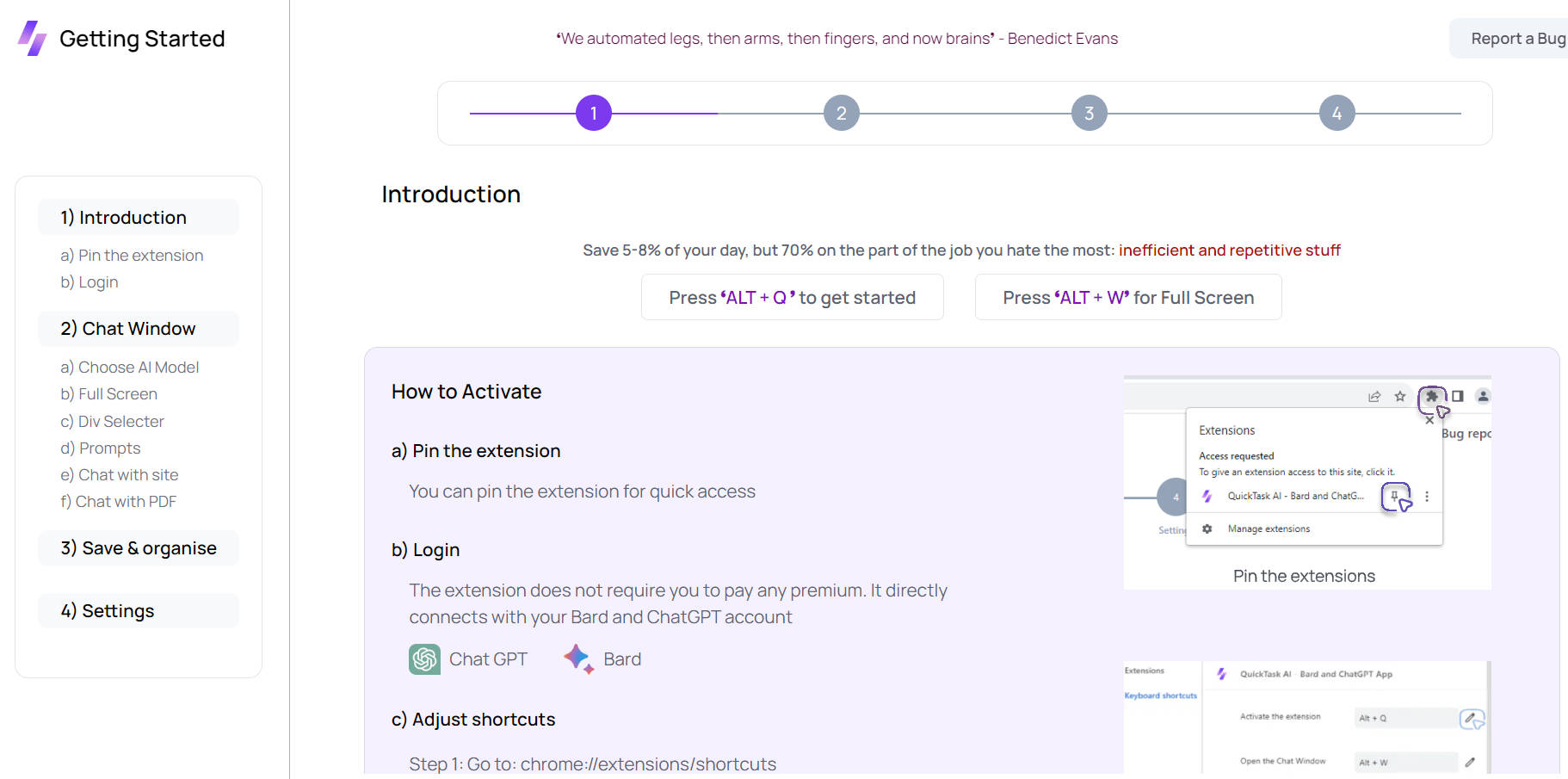Click the gear icon beside Manage extensions
Viewport: 1568px width, 779px height.
point(1208,529)
